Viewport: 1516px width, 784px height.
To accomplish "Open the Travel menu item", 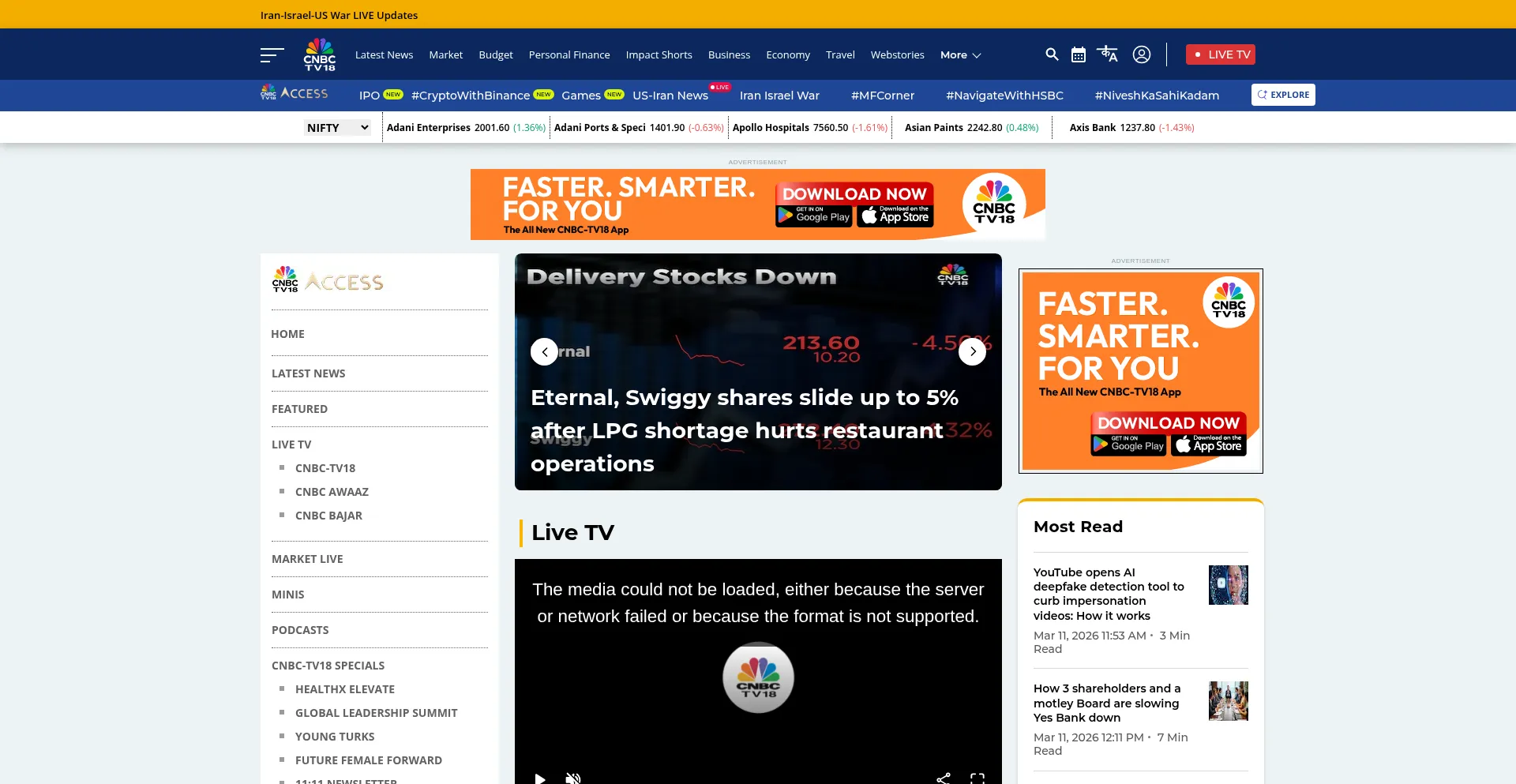I will point(840,54).
